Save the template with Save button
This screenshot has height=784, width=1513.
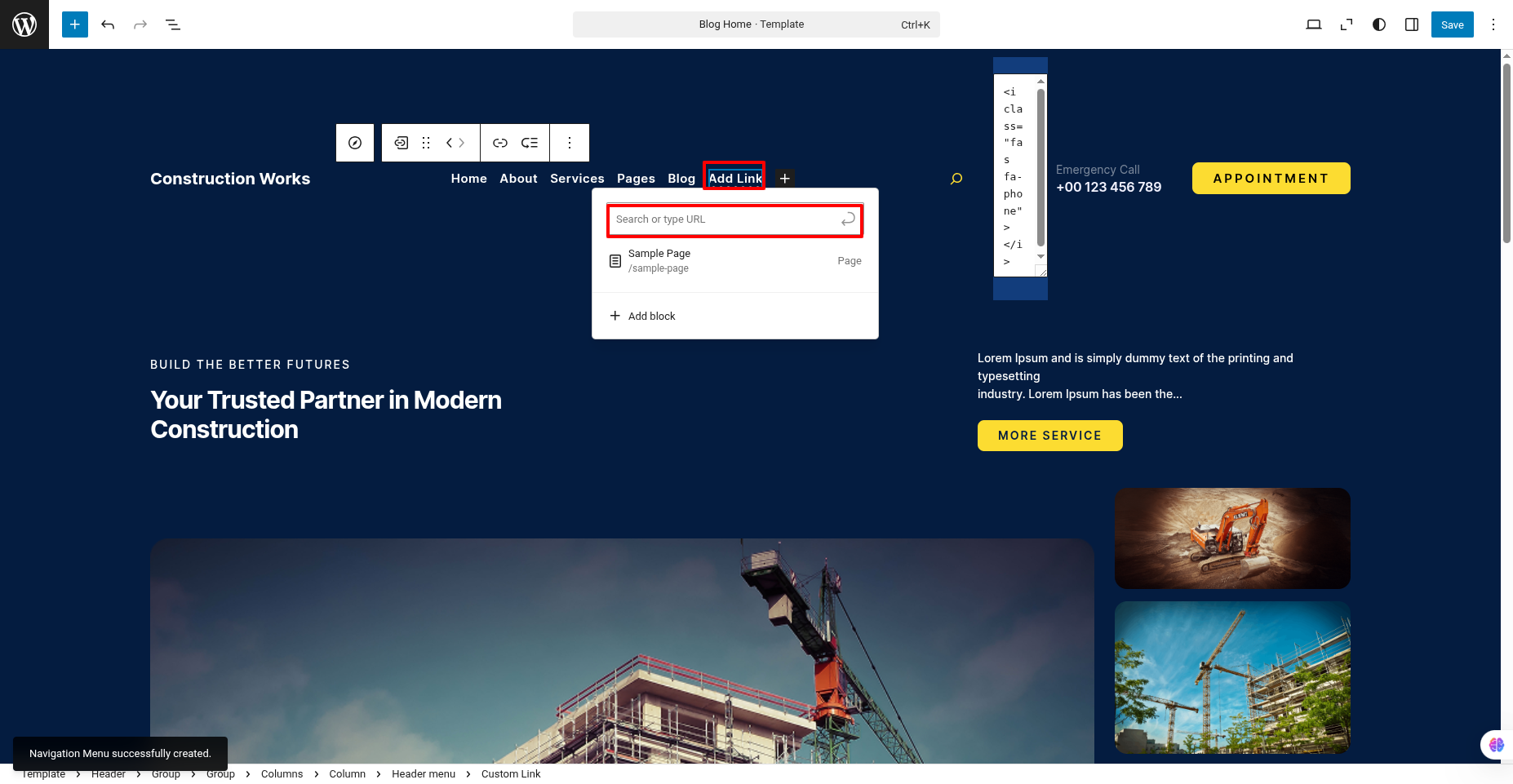(1452, 24)
